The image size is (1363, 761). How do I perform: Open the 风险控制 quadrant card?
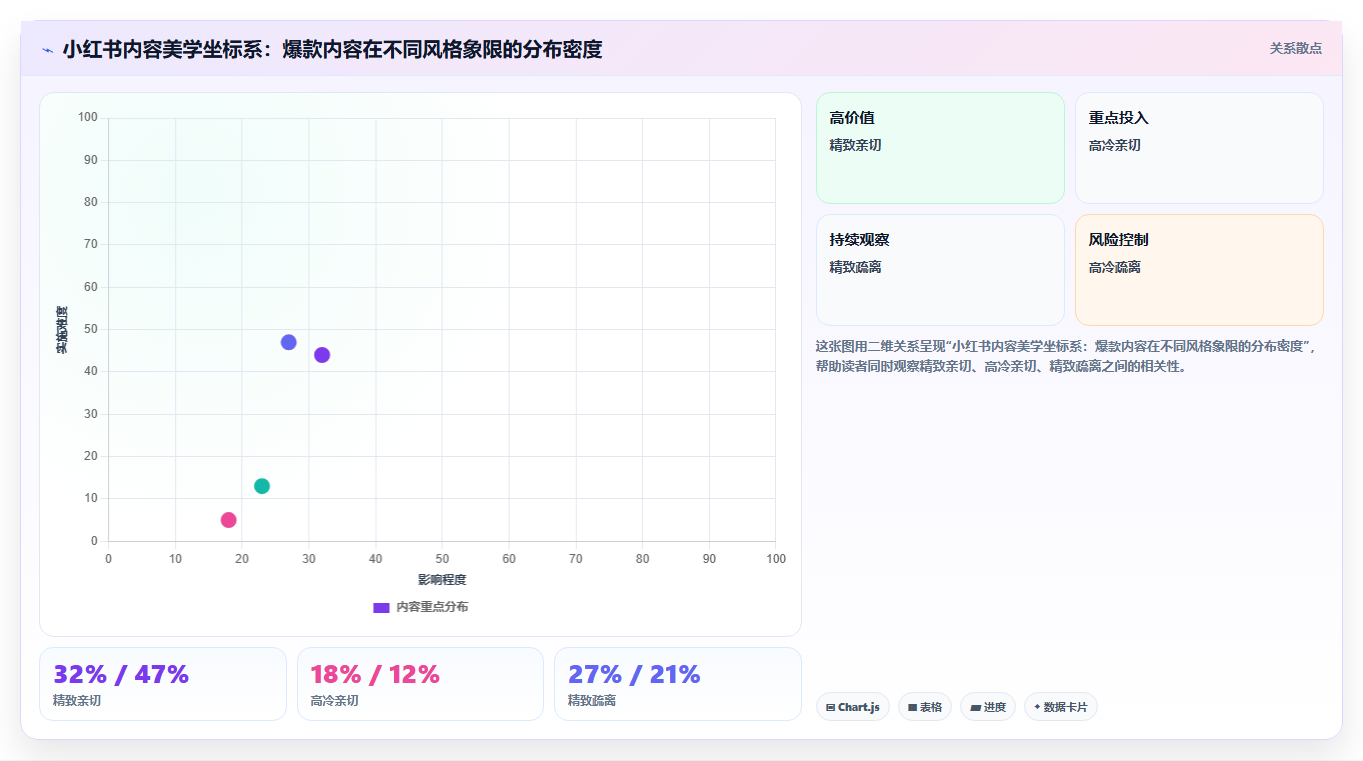(1199, 270)
